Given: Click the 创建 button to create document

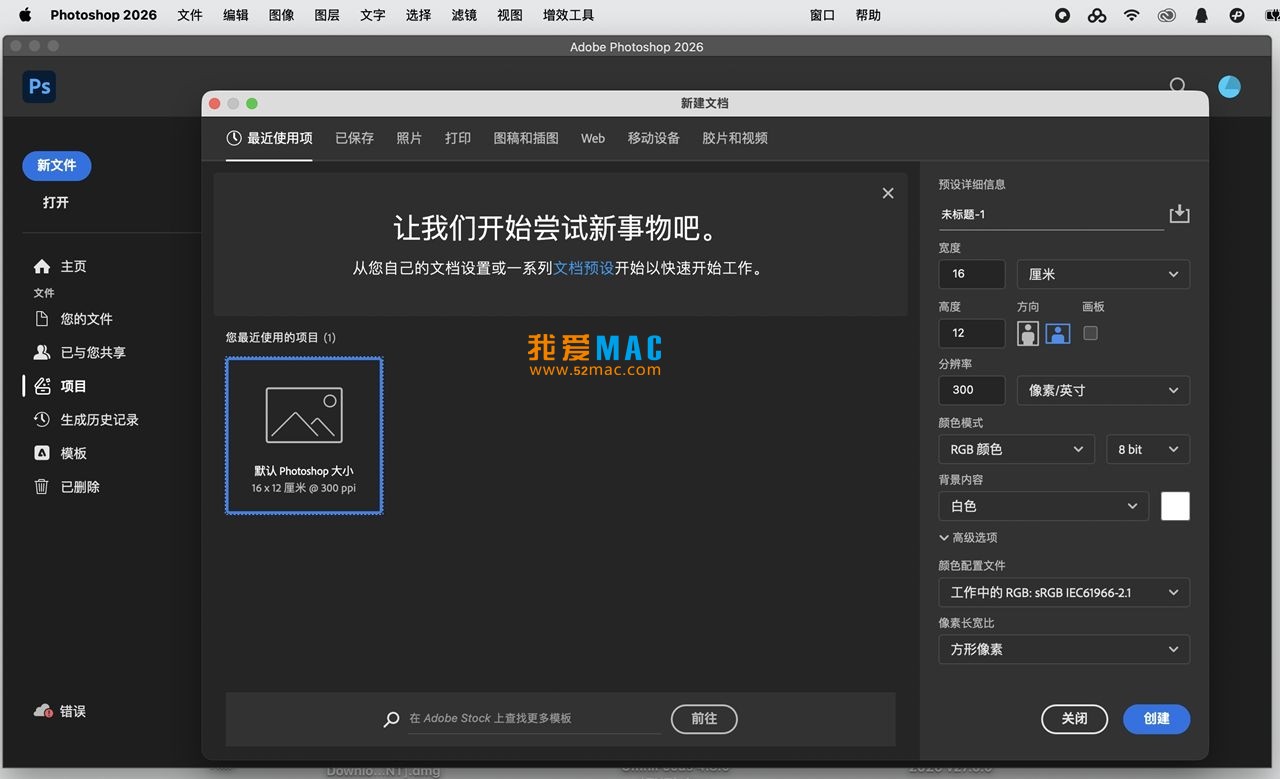Looking at the screenshot, I should click(x=1156, y=719).
